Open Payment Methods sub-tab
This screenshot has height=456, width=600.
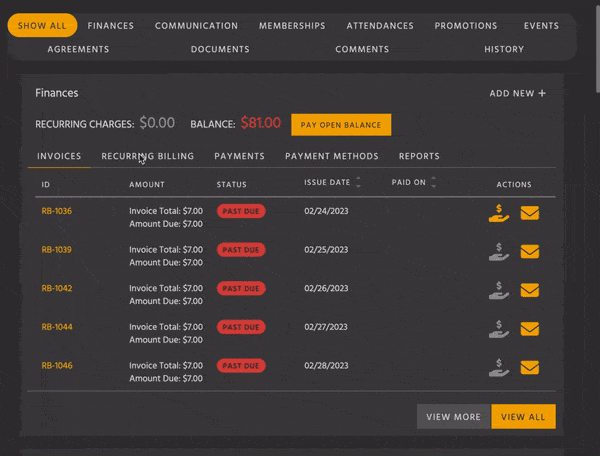coord(332,156)
